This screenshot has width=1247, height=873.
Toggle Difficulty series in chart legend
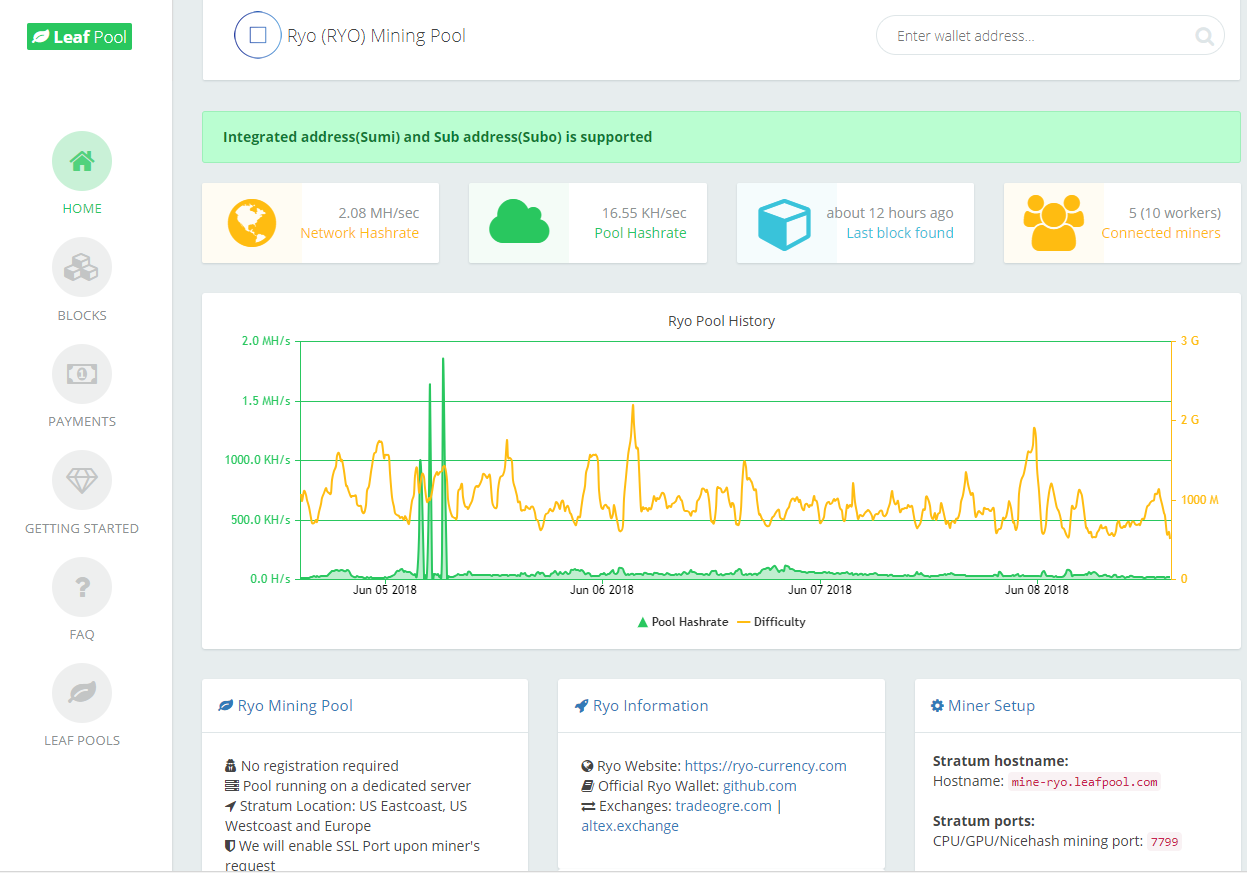coord(771,622)
